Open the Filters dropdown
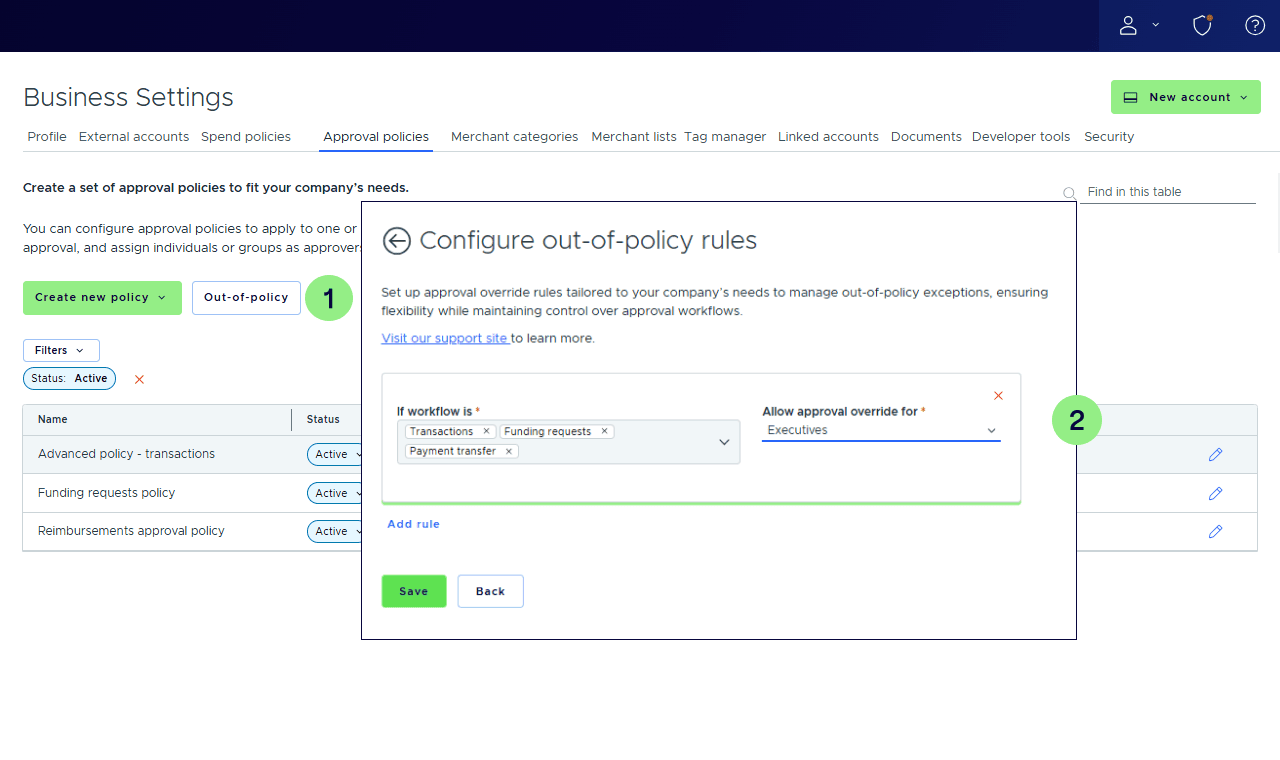Image resolution: width=1280 pixels, height=760 pixels. point(61,350)
